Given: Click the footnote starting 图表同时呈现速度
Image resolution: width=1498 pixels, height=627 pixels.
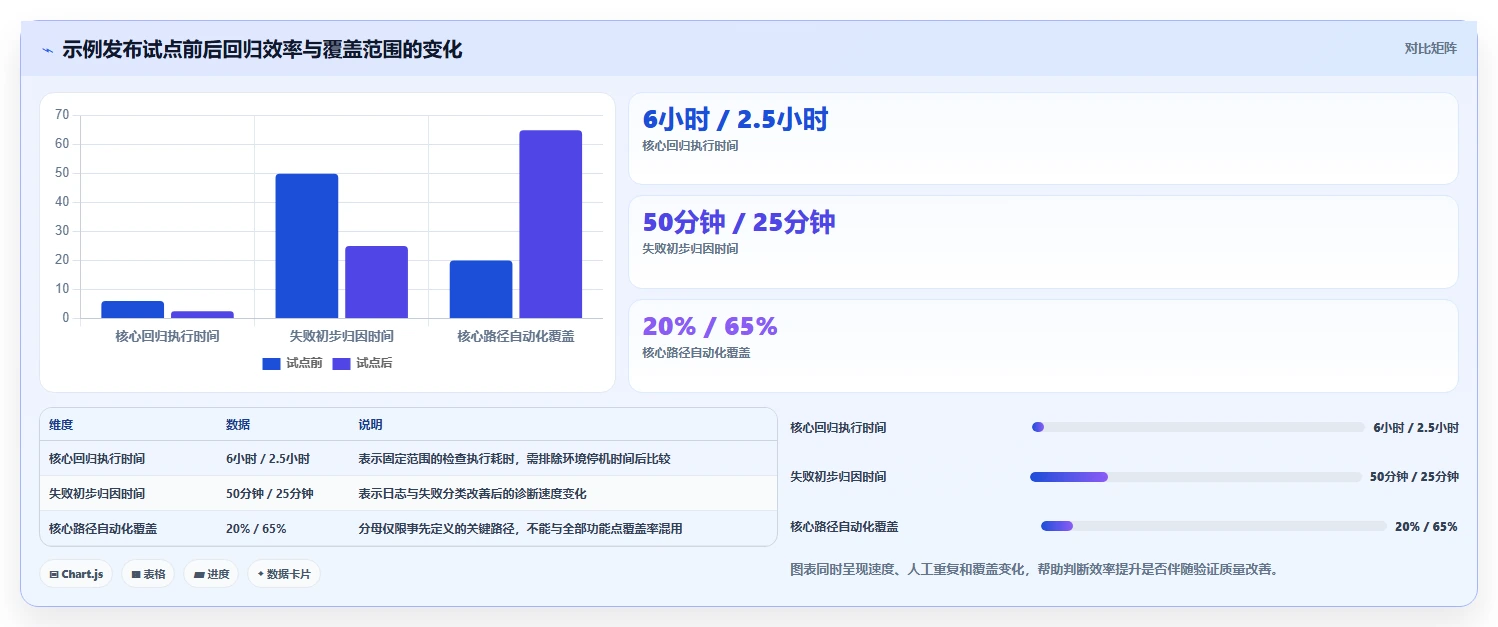Looking at the screenshot, I should 1034,570.
